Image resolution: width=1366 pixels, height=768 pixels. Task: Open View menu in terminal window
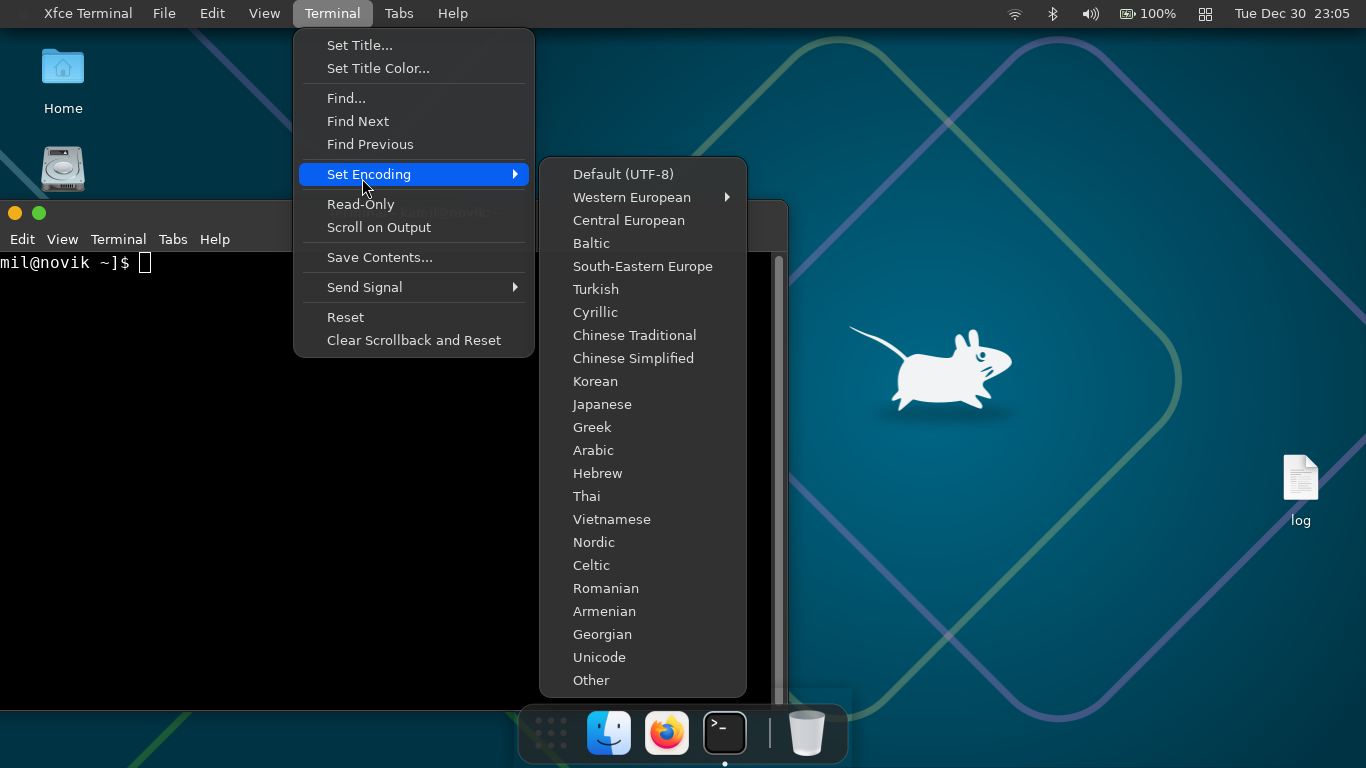pos(62,239)
